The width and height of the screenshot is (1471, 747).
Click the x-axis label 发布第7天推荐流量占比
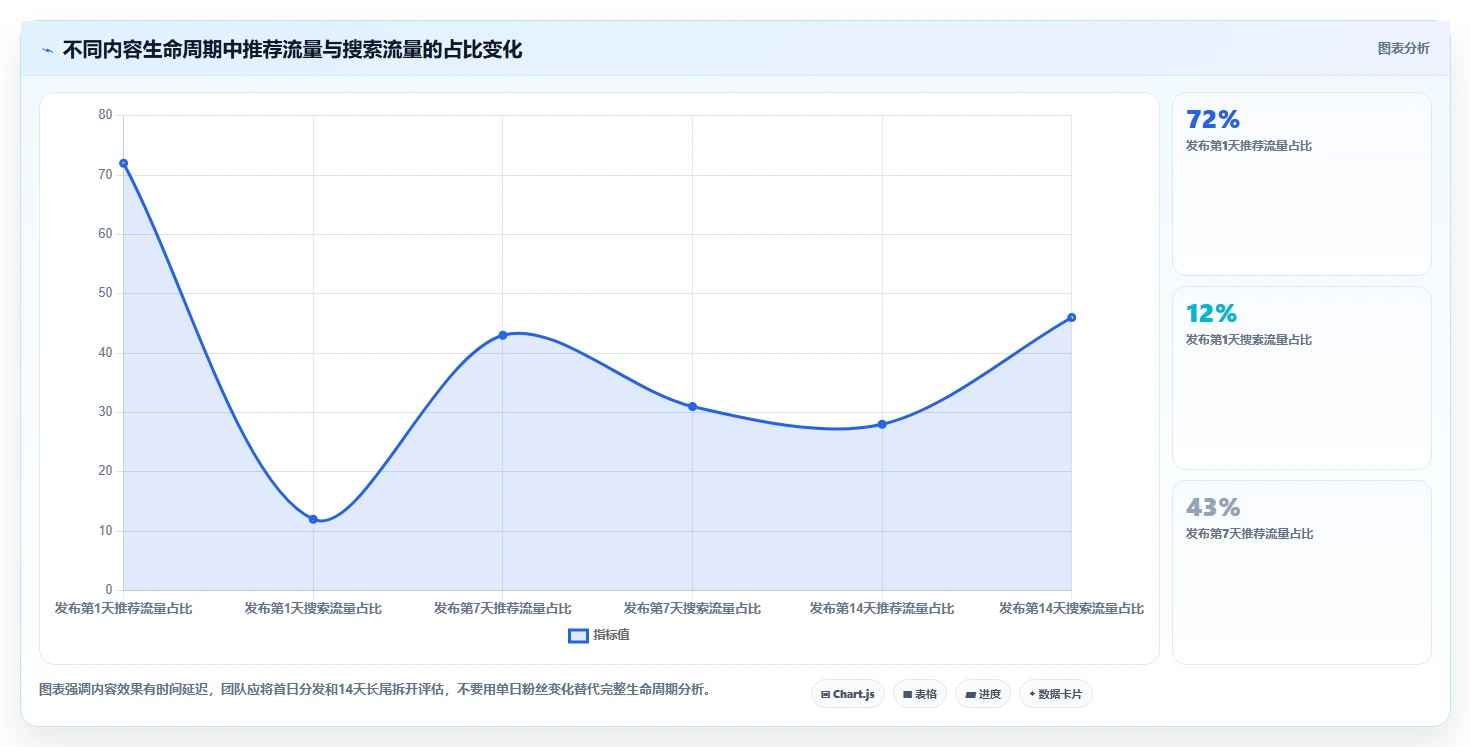502,608
